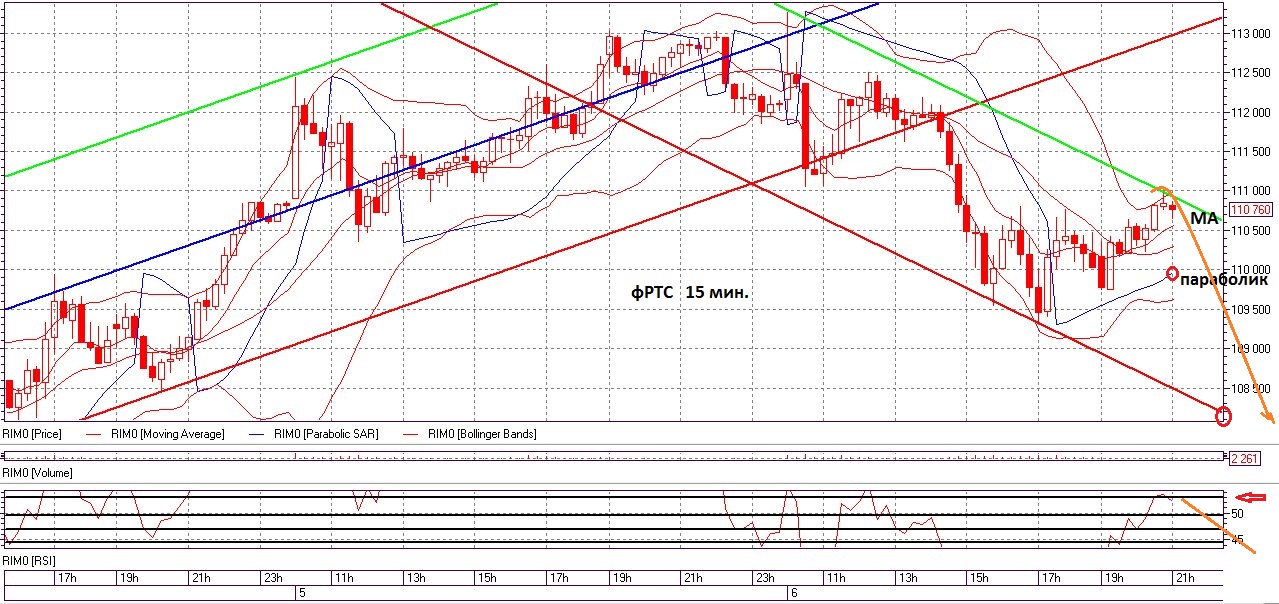Click the RSI axis level 45
The image size is (1279, 604).
pyautogui.click(x=1237, y=540)
